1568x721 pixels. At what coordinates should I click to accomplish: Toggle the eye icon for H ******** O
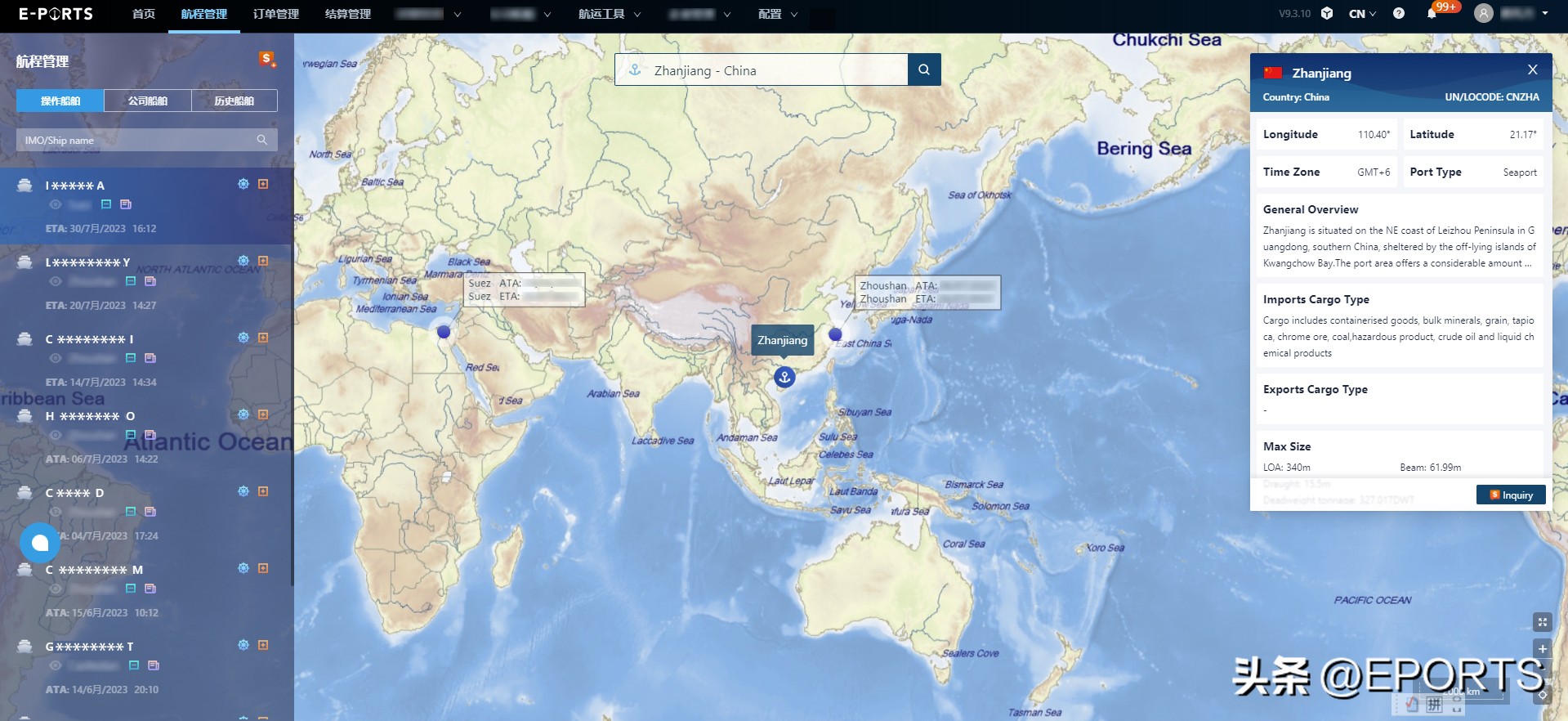point(56,435)
